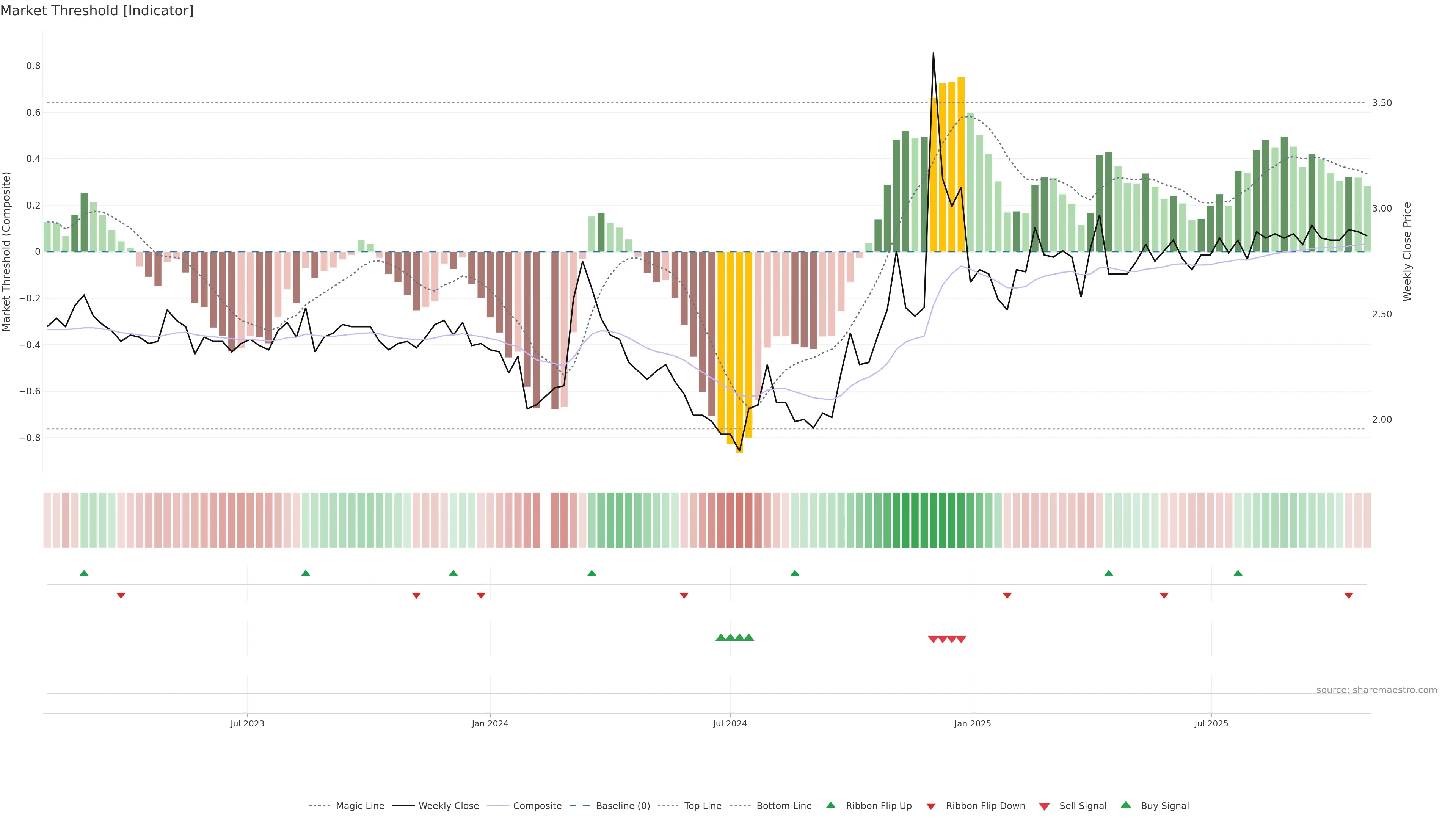Toggle the Baseline (0) legend entry
The height and width of the screenshot is (819, 1456).
click(622, 806)
